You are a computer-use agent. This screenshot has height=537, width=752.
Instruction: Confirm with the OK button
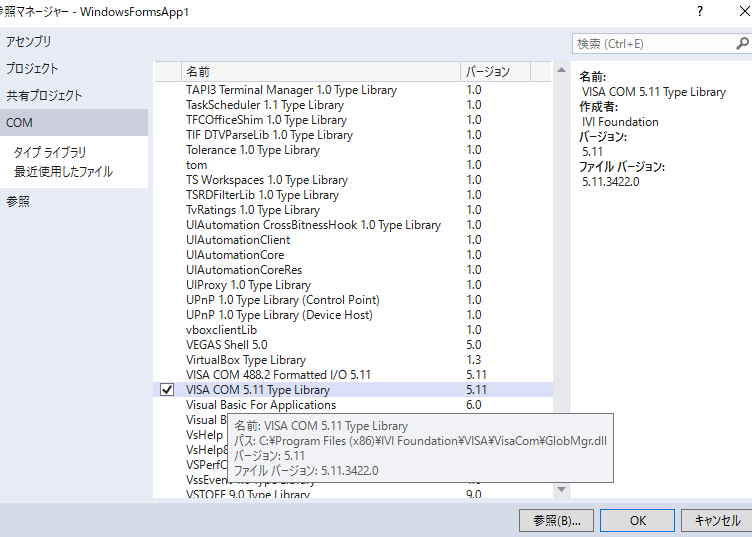tap(637, 521)
